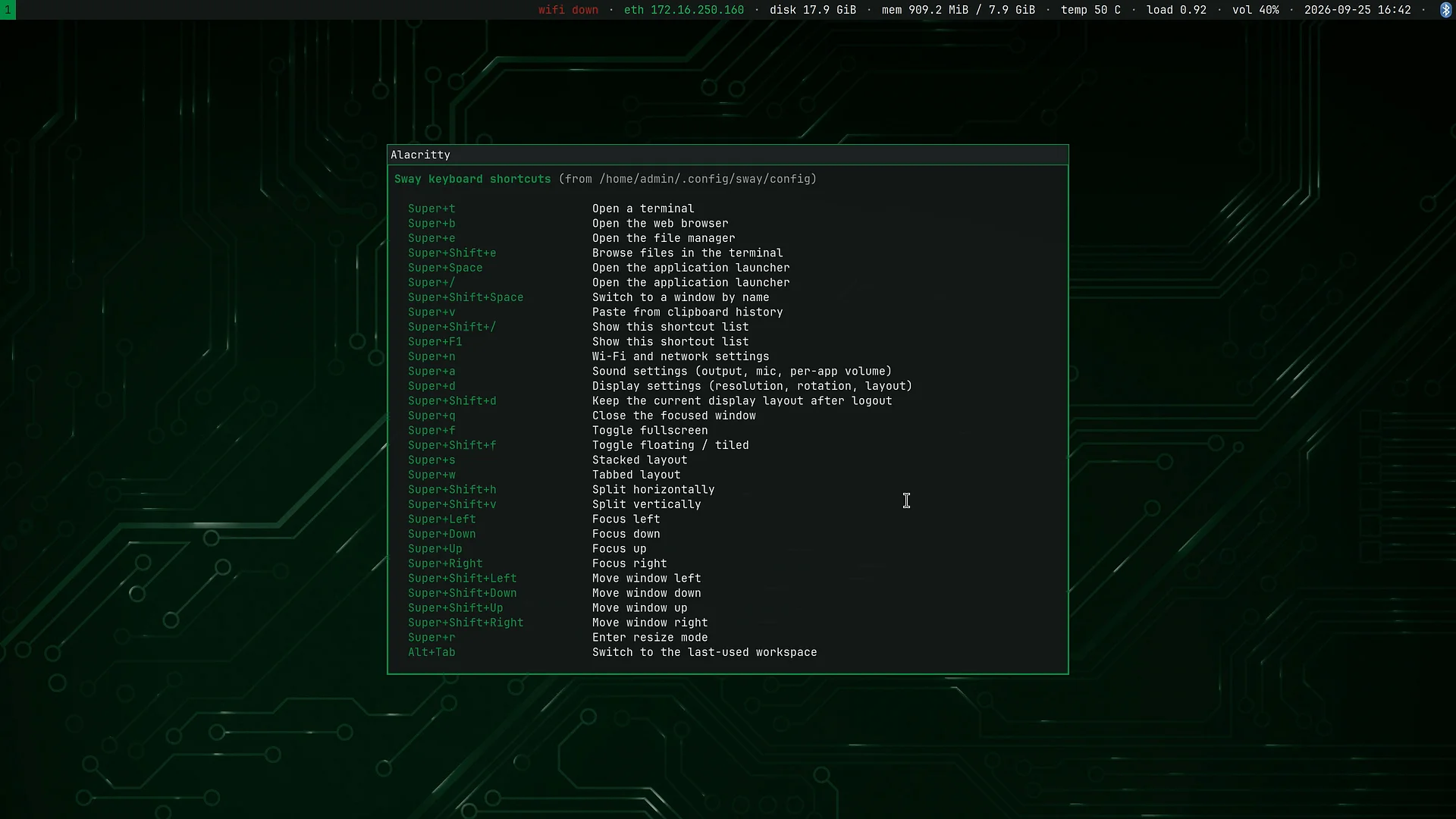This screenshot has height=819, width=1456.
Task: Click the 'Super+q' shortcut text
Action: click(431, 416)
